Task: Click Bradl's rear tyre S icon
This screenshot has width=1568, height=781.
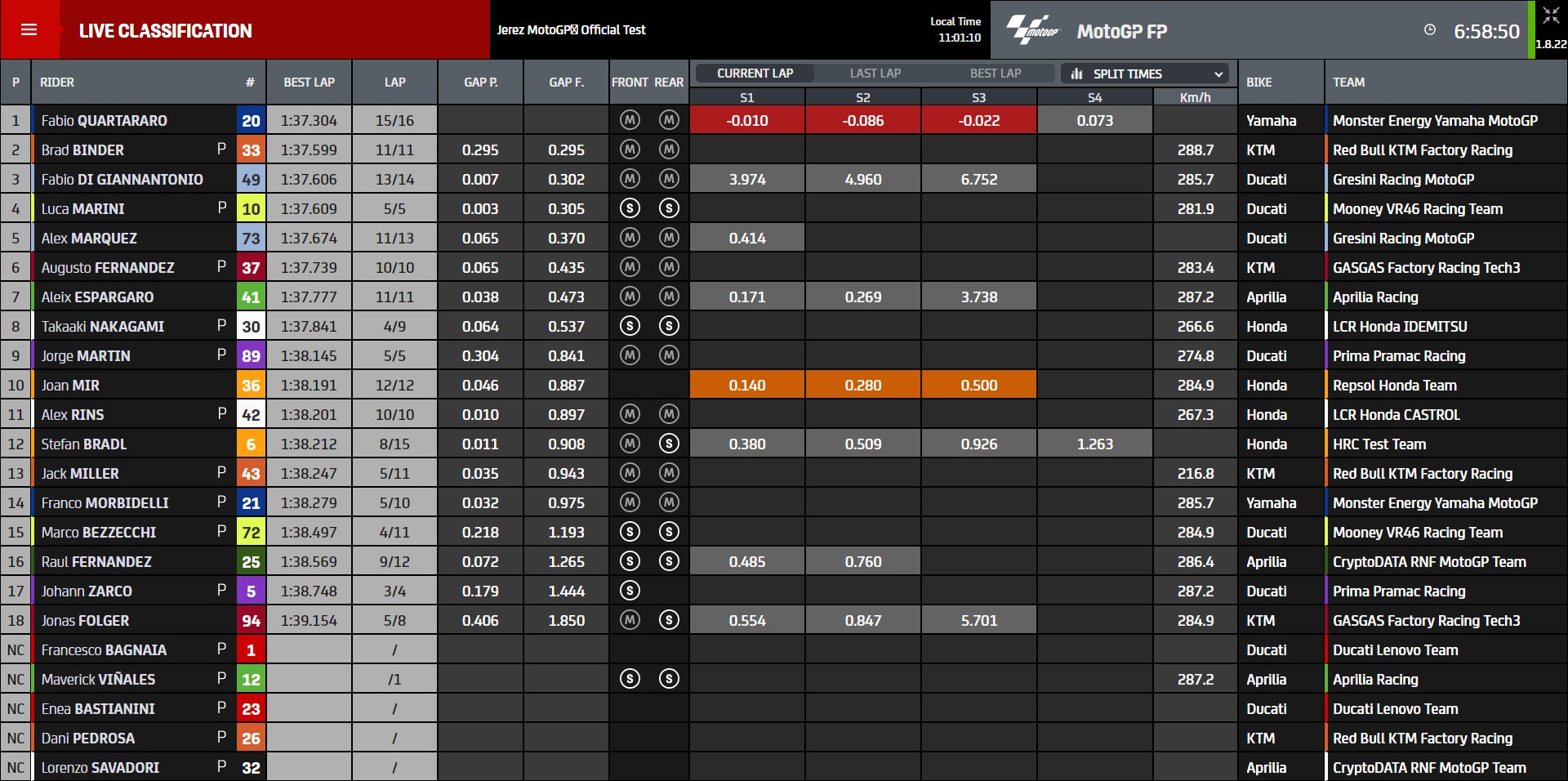Action: (669, 444)
